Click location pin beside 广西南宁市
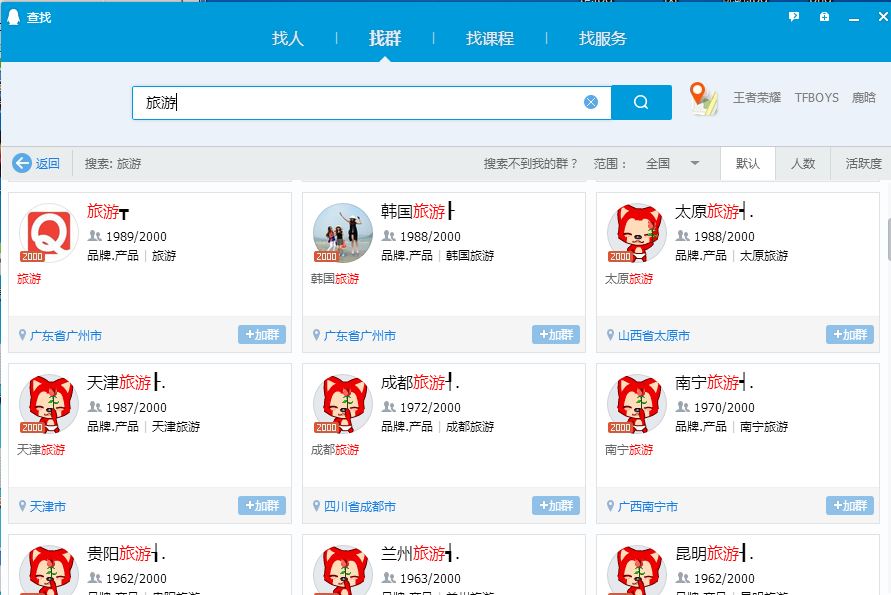 tap(610, 506)
